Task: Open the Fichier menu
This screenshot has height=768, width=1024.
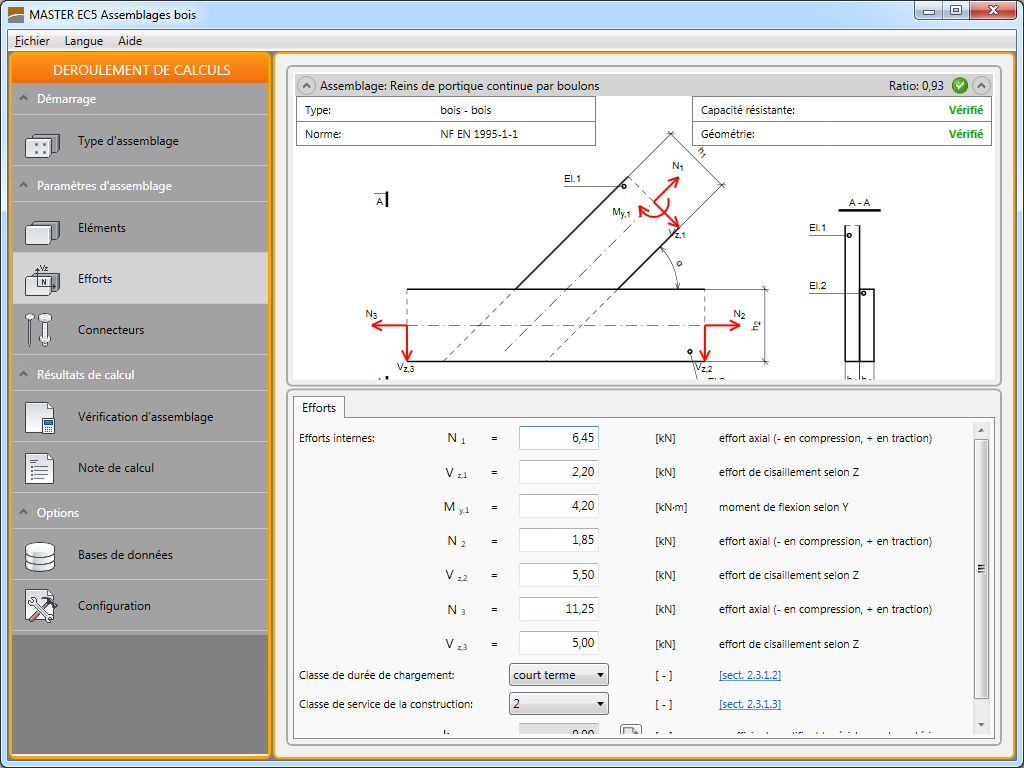Action: [32, 41]
